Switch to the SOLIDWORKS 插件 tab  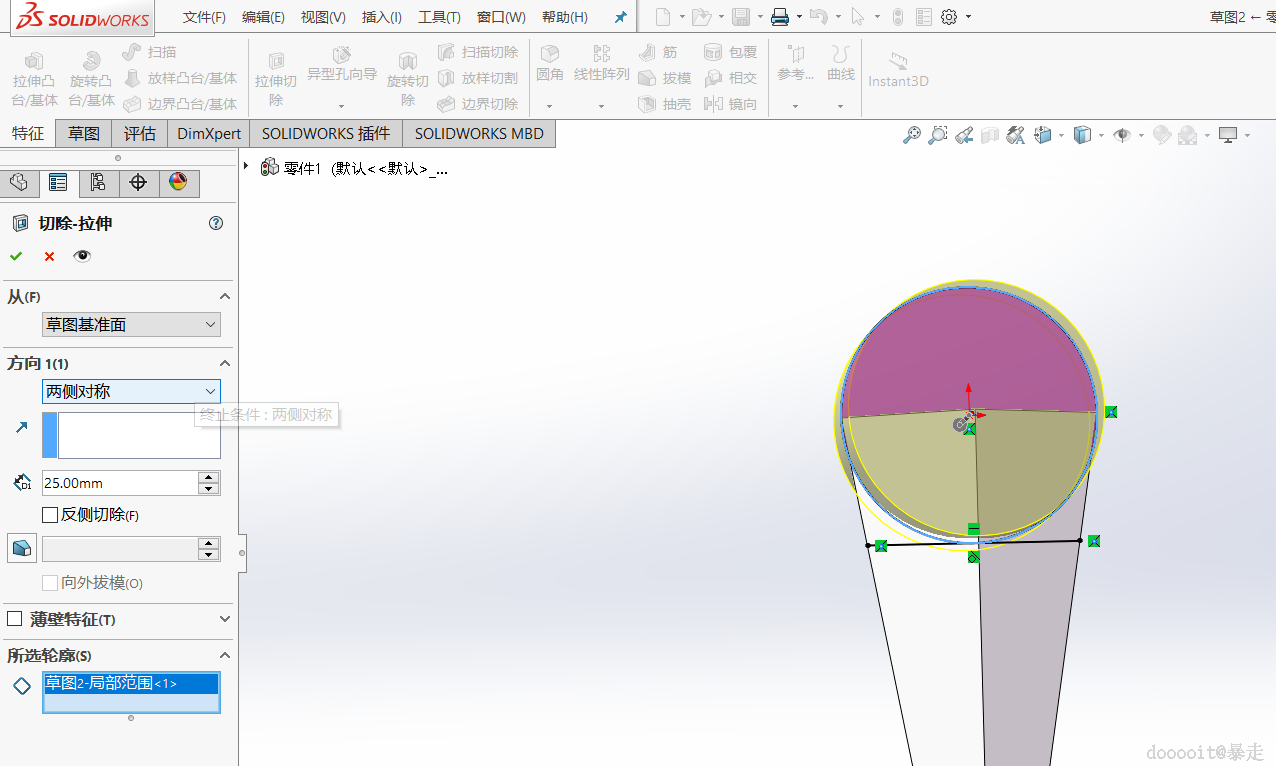click(325, 133)
